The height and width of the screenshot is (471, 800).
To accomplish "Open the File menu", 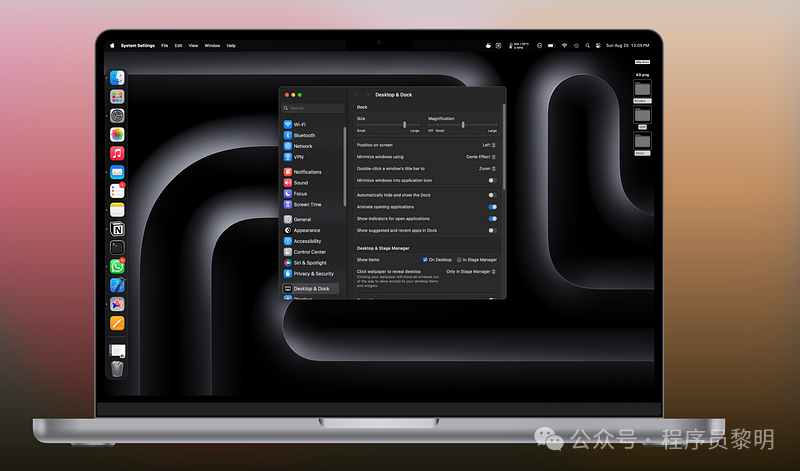I will 164,45.
